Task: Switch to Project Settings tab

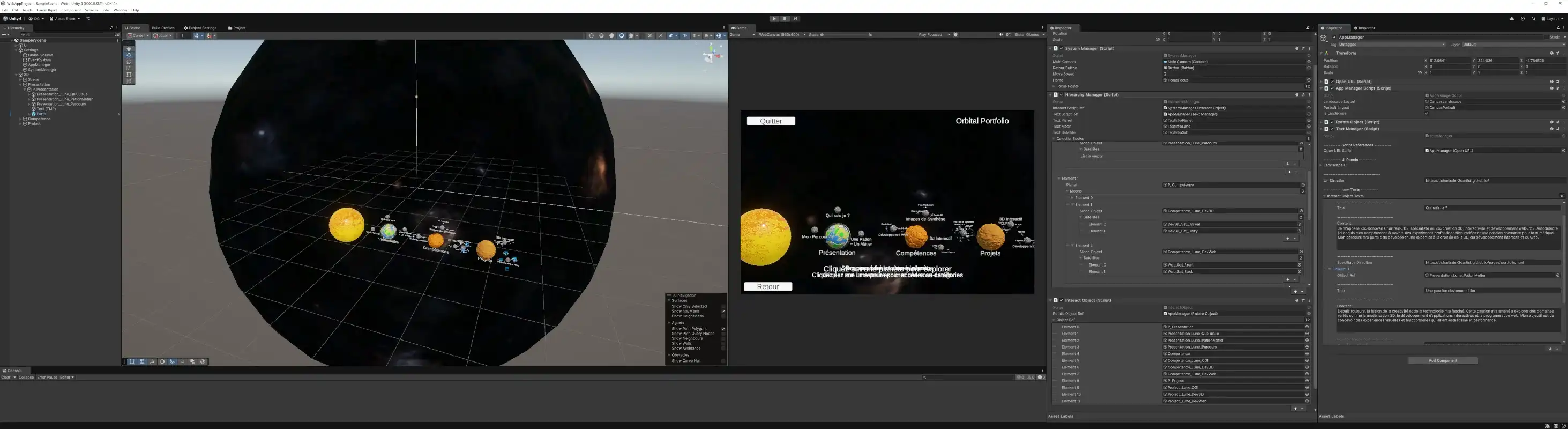Action: [200, 28]
